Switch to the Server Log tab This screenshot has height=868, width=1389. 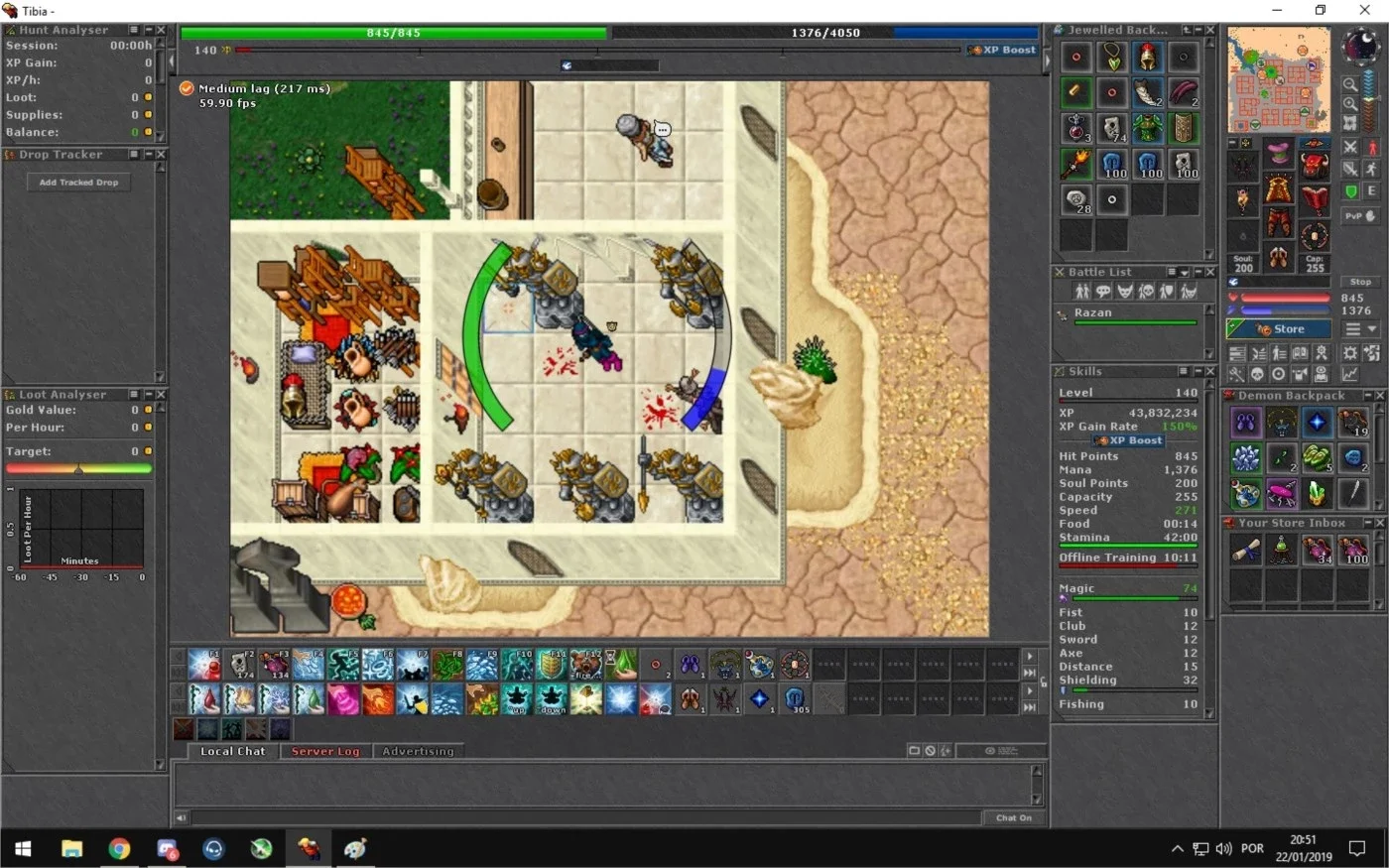click(x=324, y=751)
